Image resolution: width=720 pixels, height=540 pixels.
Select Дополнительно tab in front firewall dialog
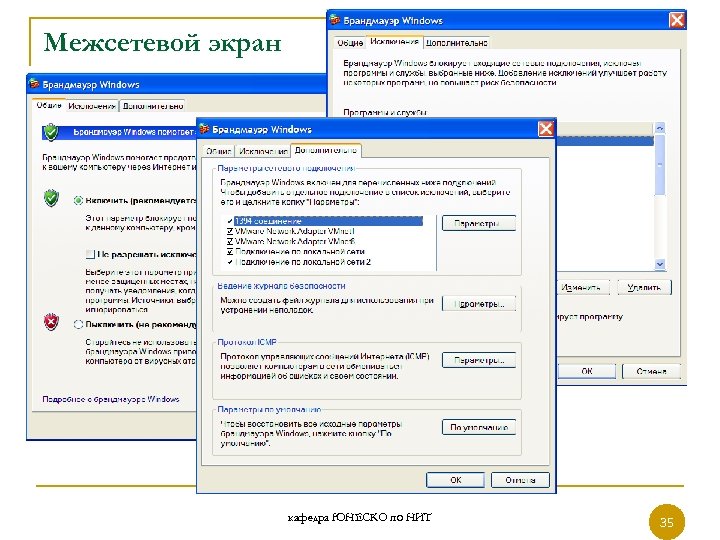[326, 150]
